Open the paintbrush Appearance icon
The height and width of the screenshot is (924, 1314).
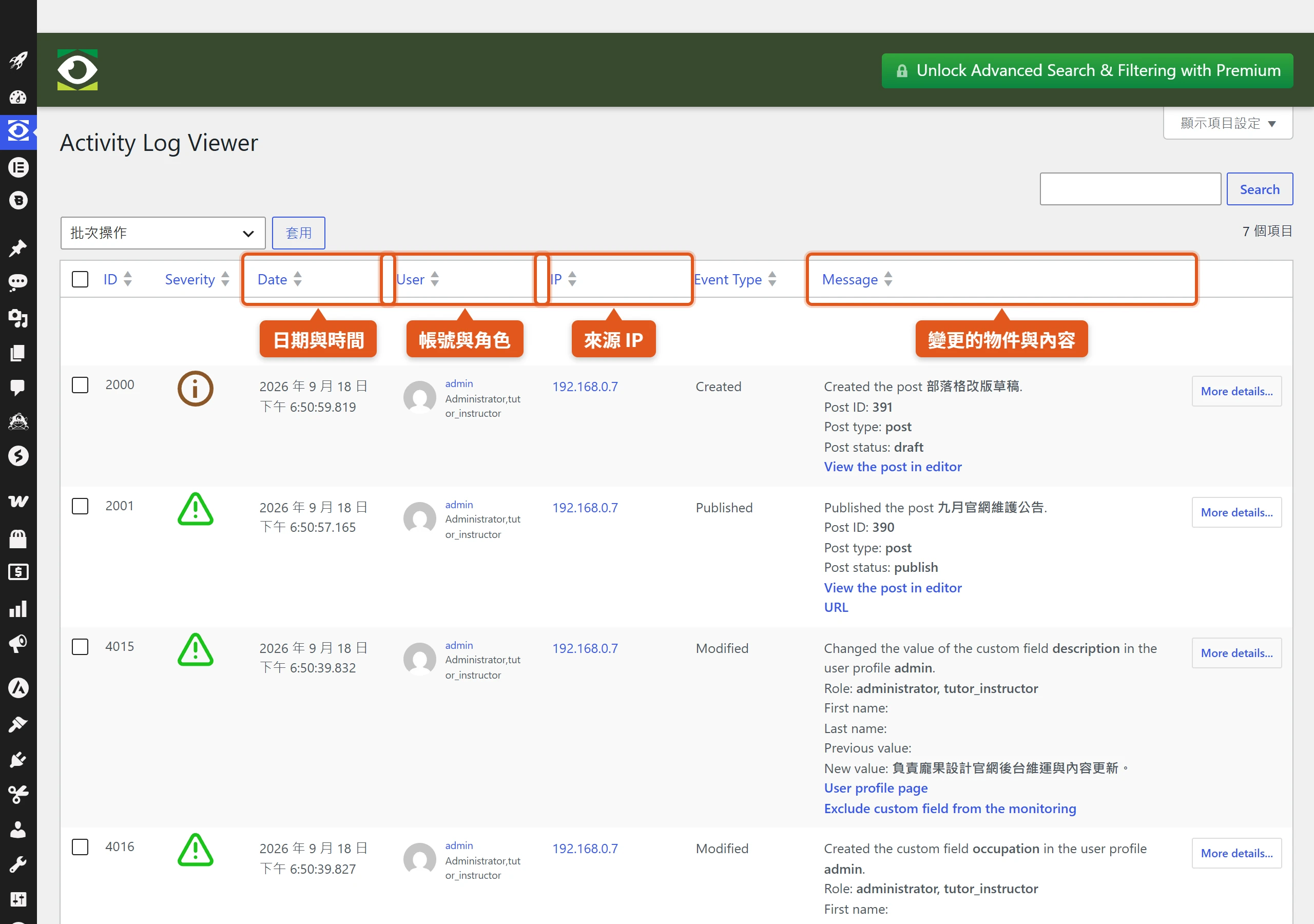coord(18,724)
